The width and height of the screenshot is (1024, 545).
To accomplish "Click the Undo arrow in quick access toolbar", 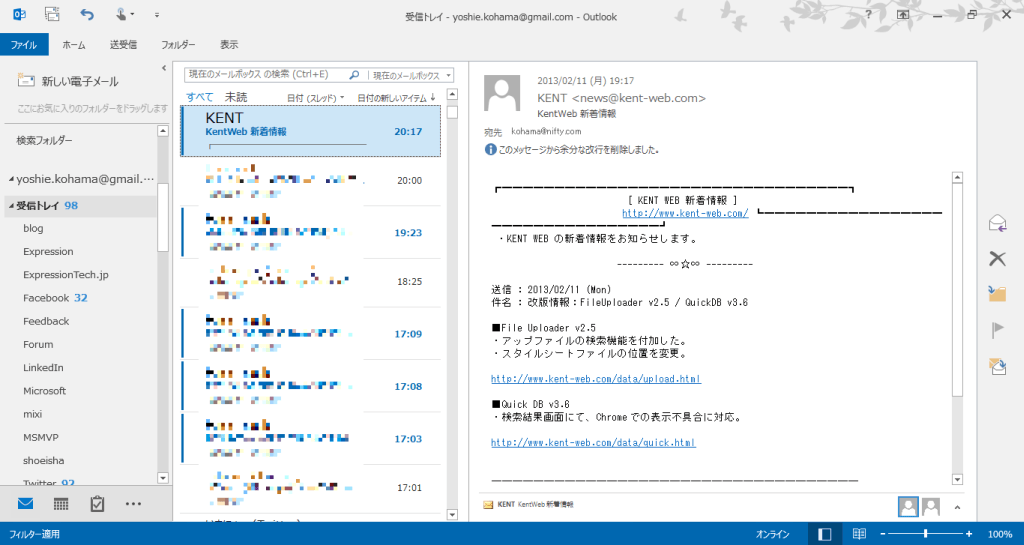I will click(x=86, y=14).
